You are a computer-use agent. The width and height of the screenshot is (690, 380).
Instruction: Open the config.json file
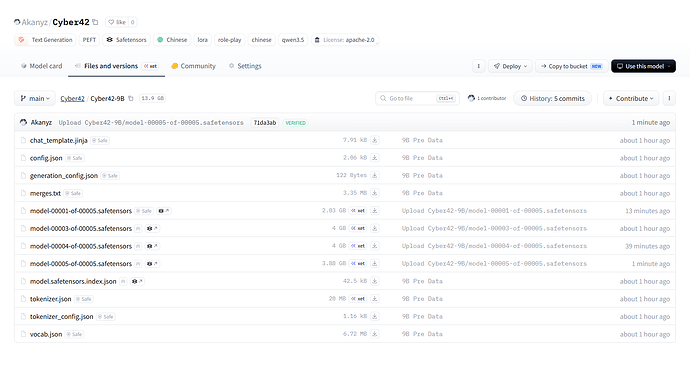(46, 158)
